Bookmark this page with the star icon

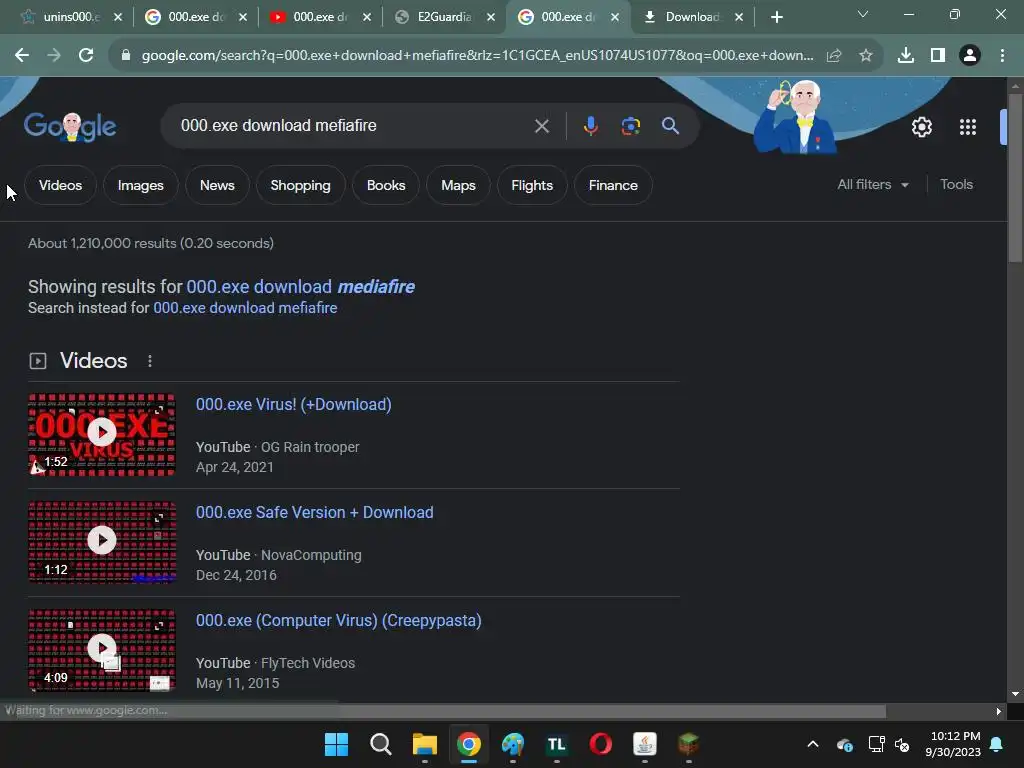pyautogui.click(x=865, y=56)
